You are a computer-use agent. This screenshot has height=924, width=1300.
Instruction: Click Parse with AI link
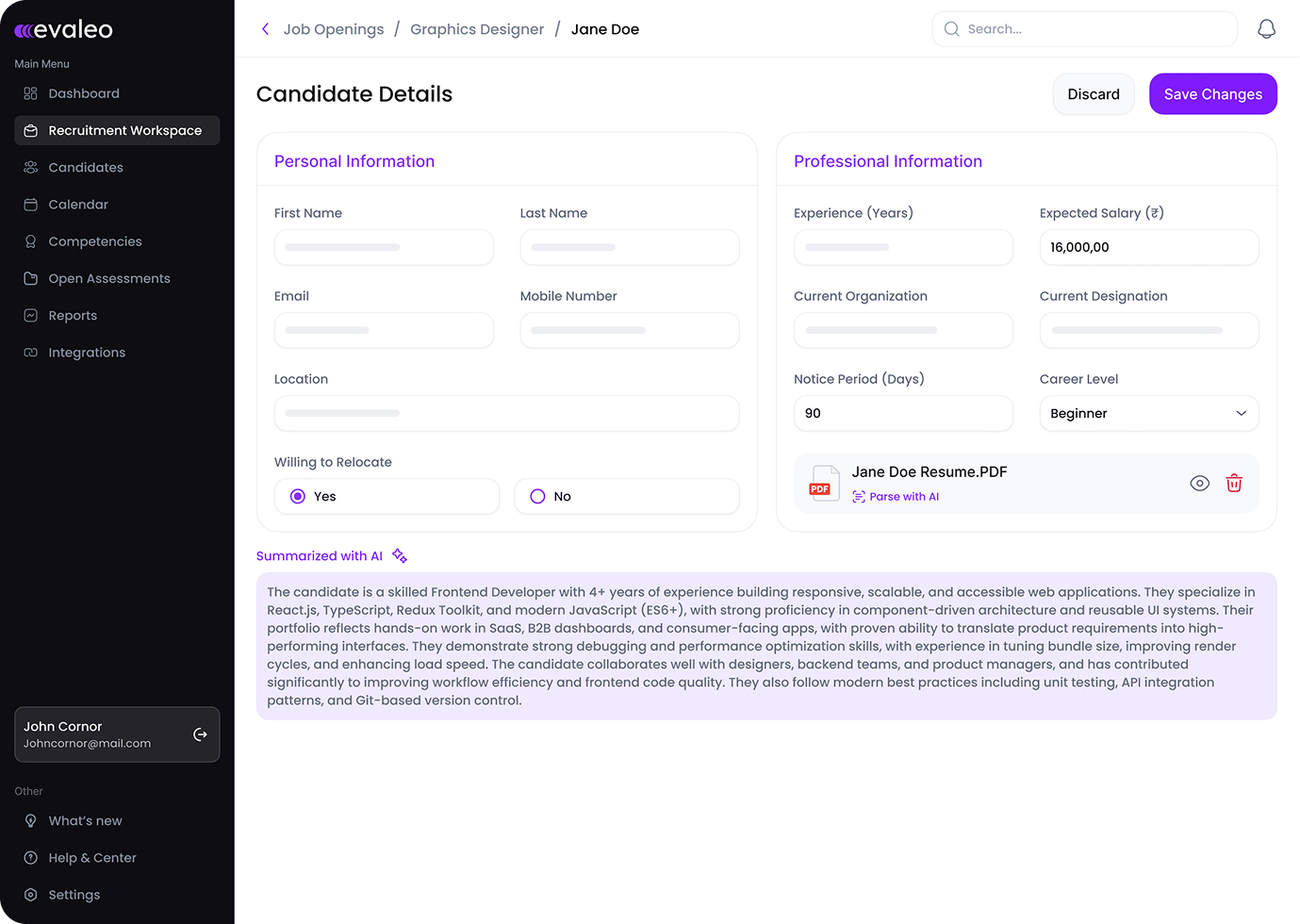pos(903,497)
